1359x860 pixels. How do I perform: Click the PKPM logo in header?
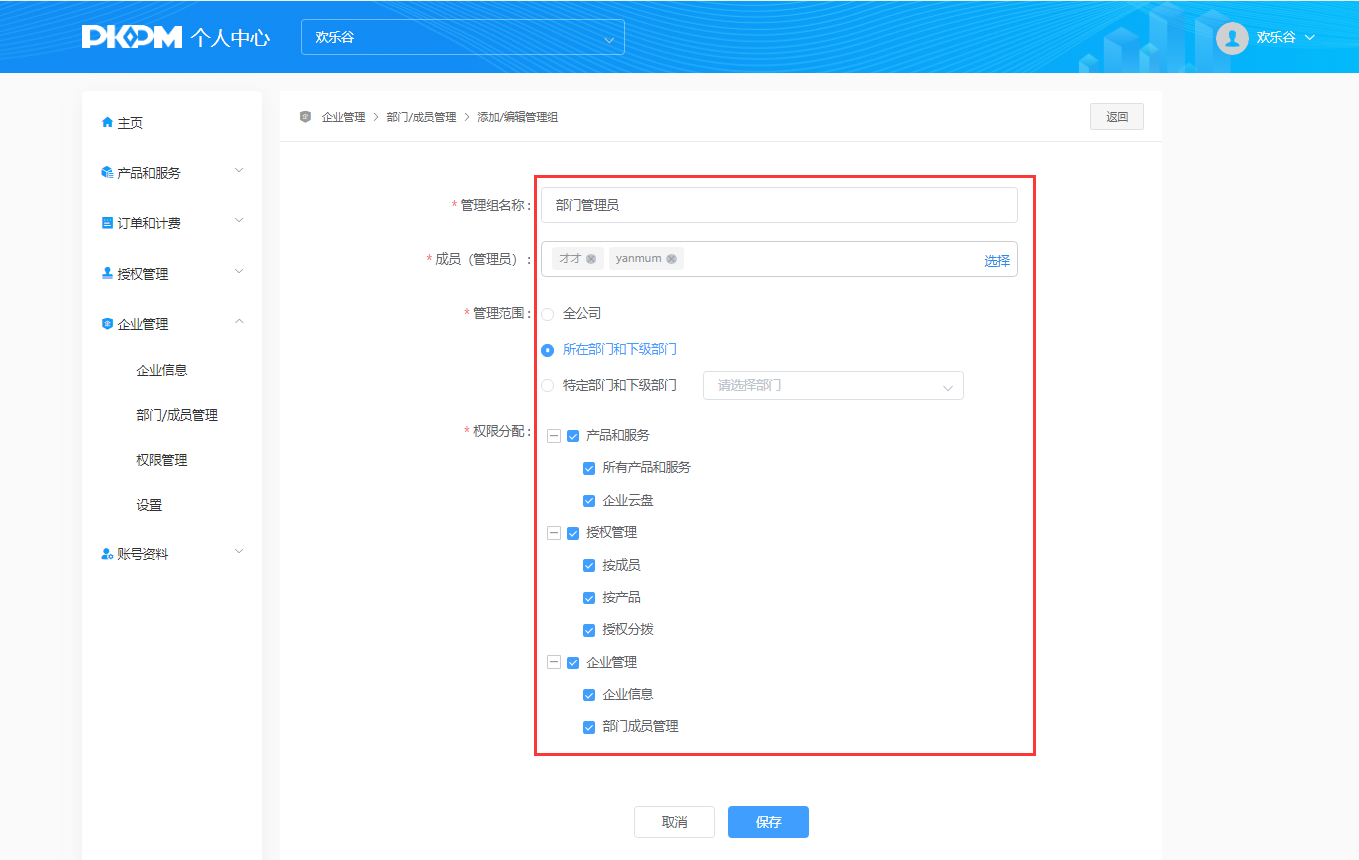pos(132,37)
